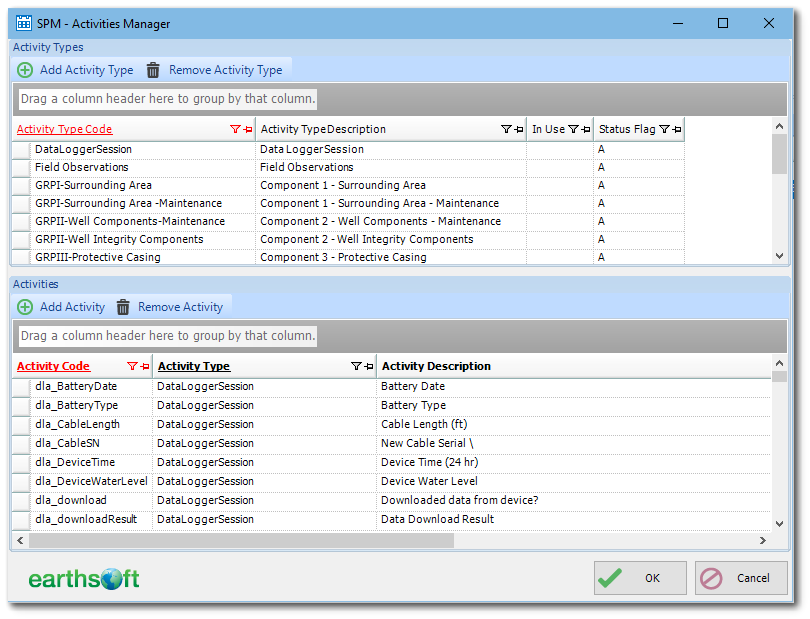Image resolution: width=810 pixels, height=619 pixels.
Task: Click the down arrow on the activity types scrollbar
Action: coord(778,255)
